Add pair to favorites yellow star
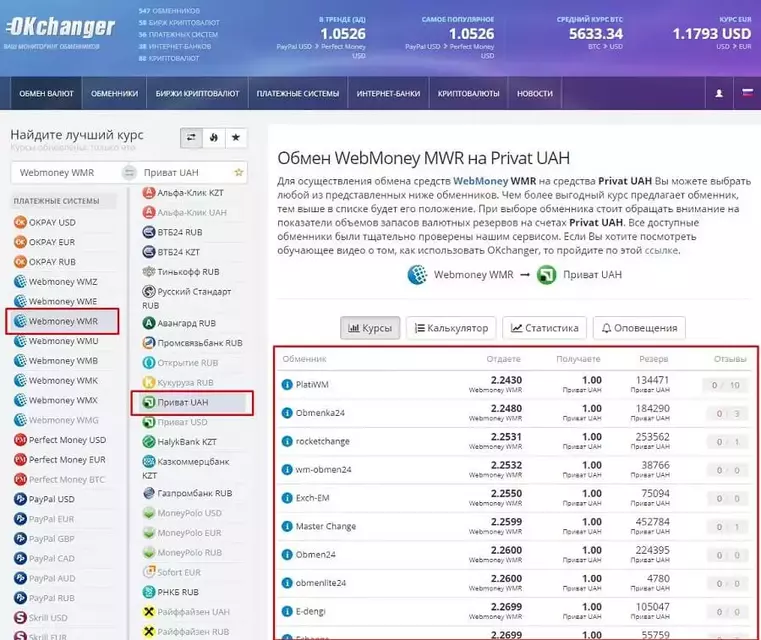 pos(238,172)
